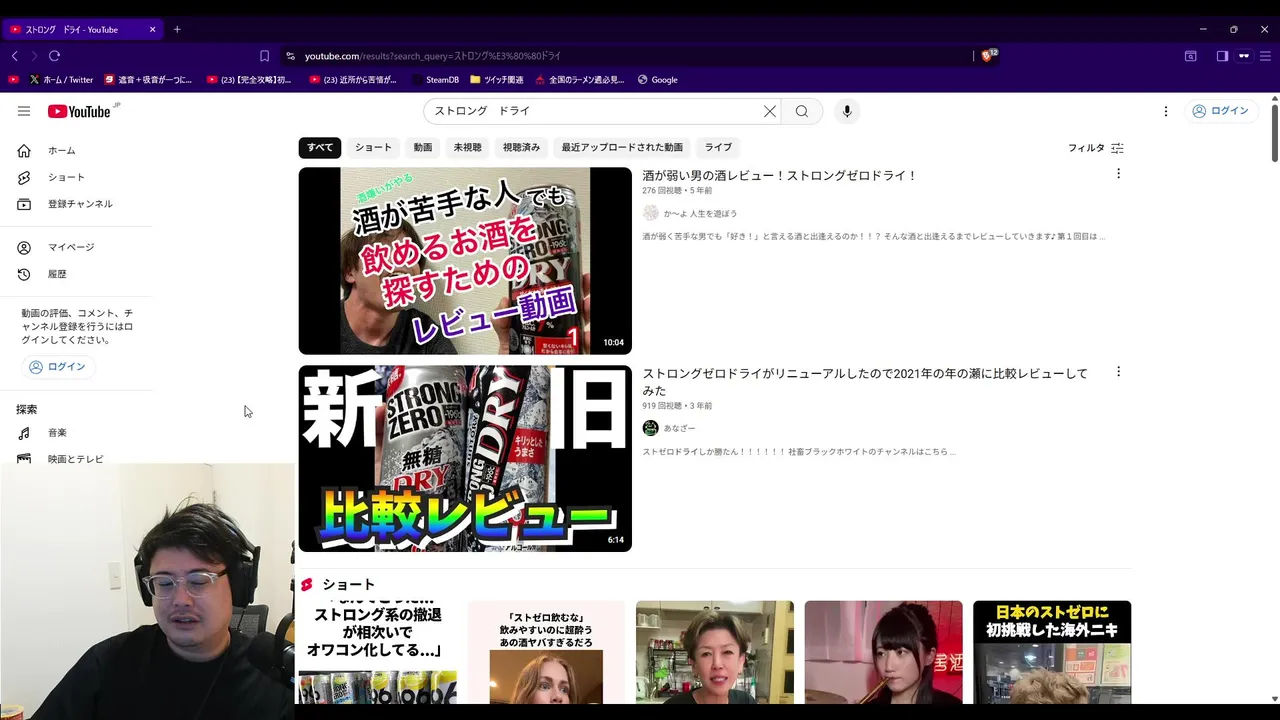This screenshot has width=1280, height=720.
Task: Click the bookmark icon in the address bar
Action: [x=264, y=56]
